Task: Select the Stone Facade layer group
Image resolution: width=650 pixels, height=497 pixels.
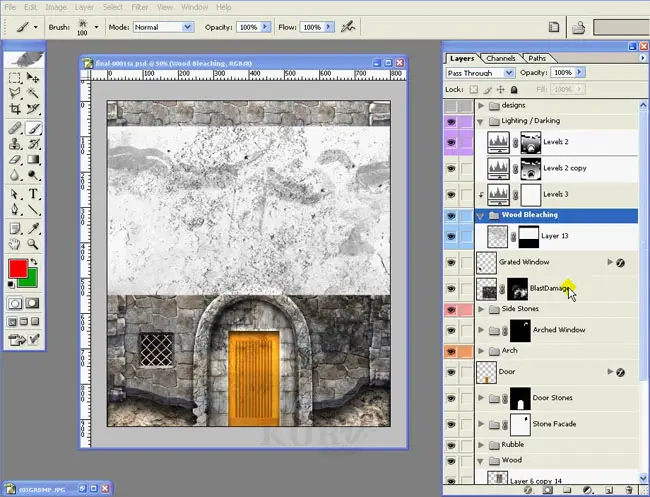Action: pyautogui.click(x=557, y=424)
